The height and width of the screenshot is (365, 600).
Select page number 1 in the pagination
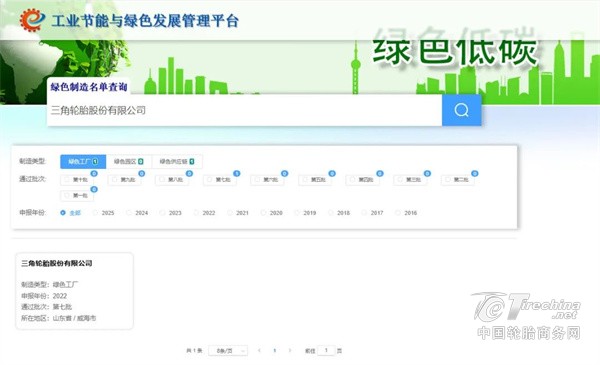(275, 350)
